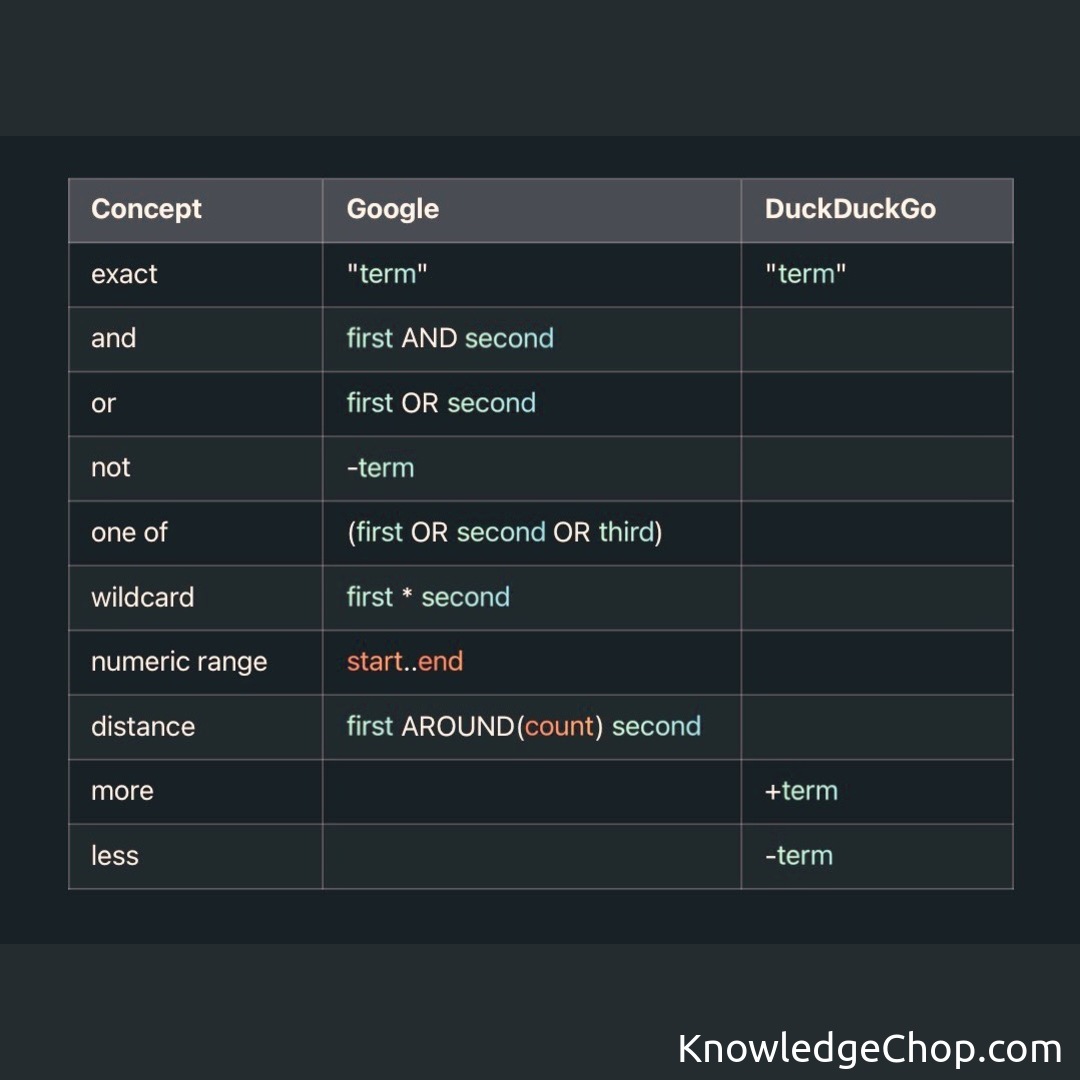Click the "exact" concept label

click(x=124, y=274)
